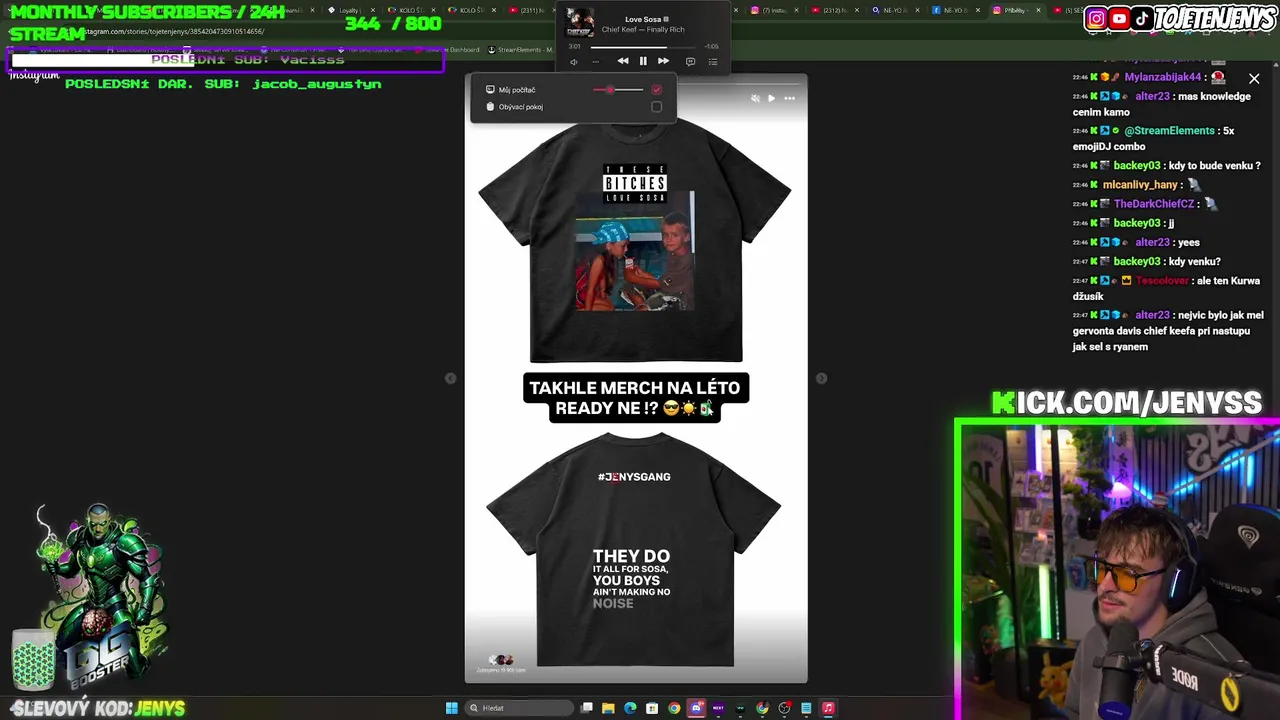Viewport: 1280px width, 720px height.
Task: Launch Microsoft Edge from the taskbar
Action: tap(630, 708)
